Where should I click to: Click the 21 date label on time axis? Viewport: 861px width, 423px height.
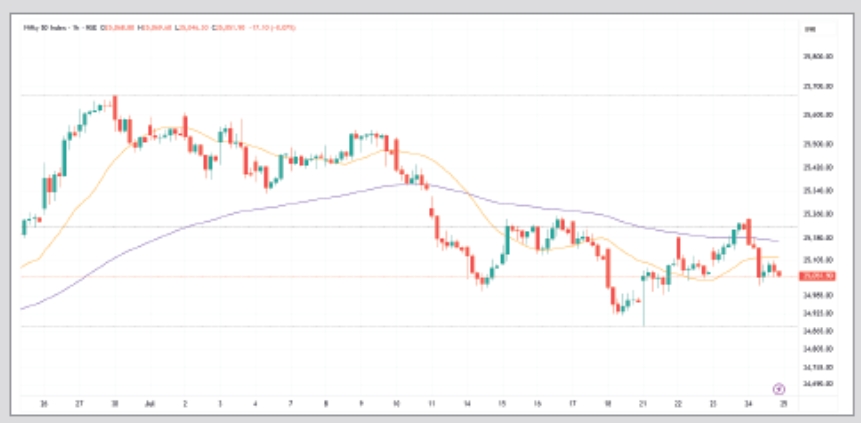pos(643,404)
